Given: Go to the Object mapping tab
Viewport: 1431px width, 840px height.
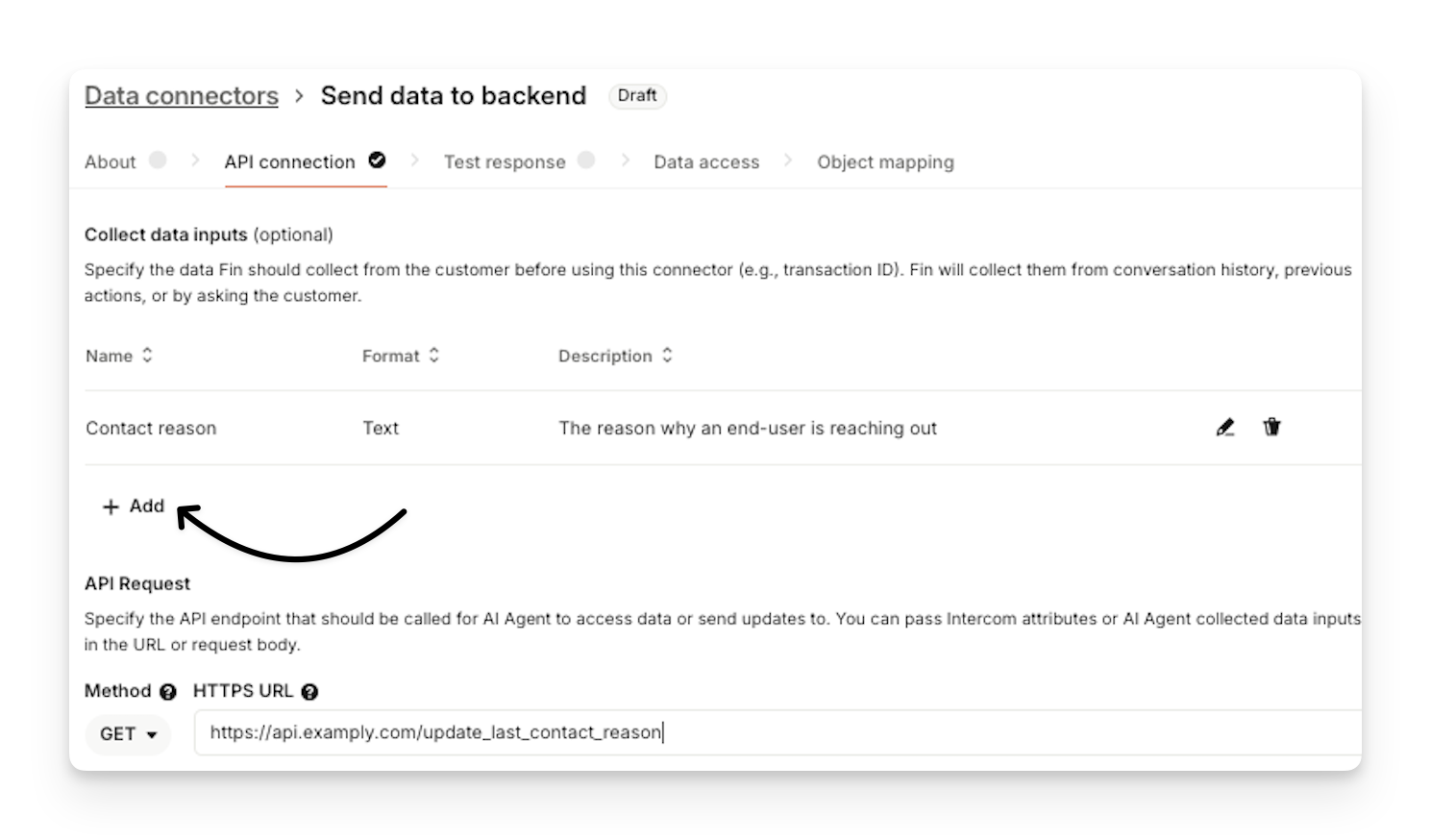Looking at the screenshot, I should (x=885, y=162).
